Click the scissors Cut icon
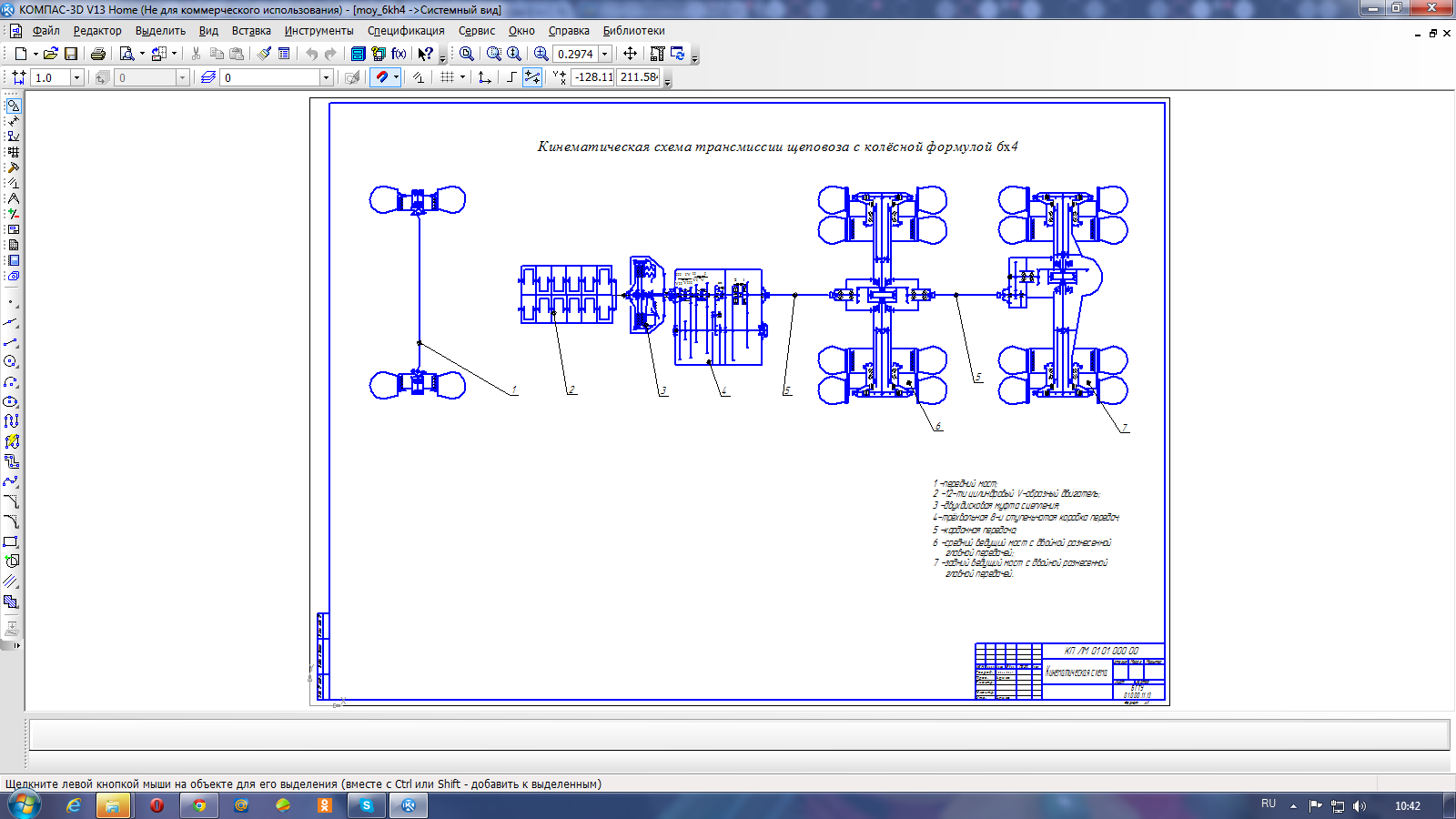 (x=196, y=54)
